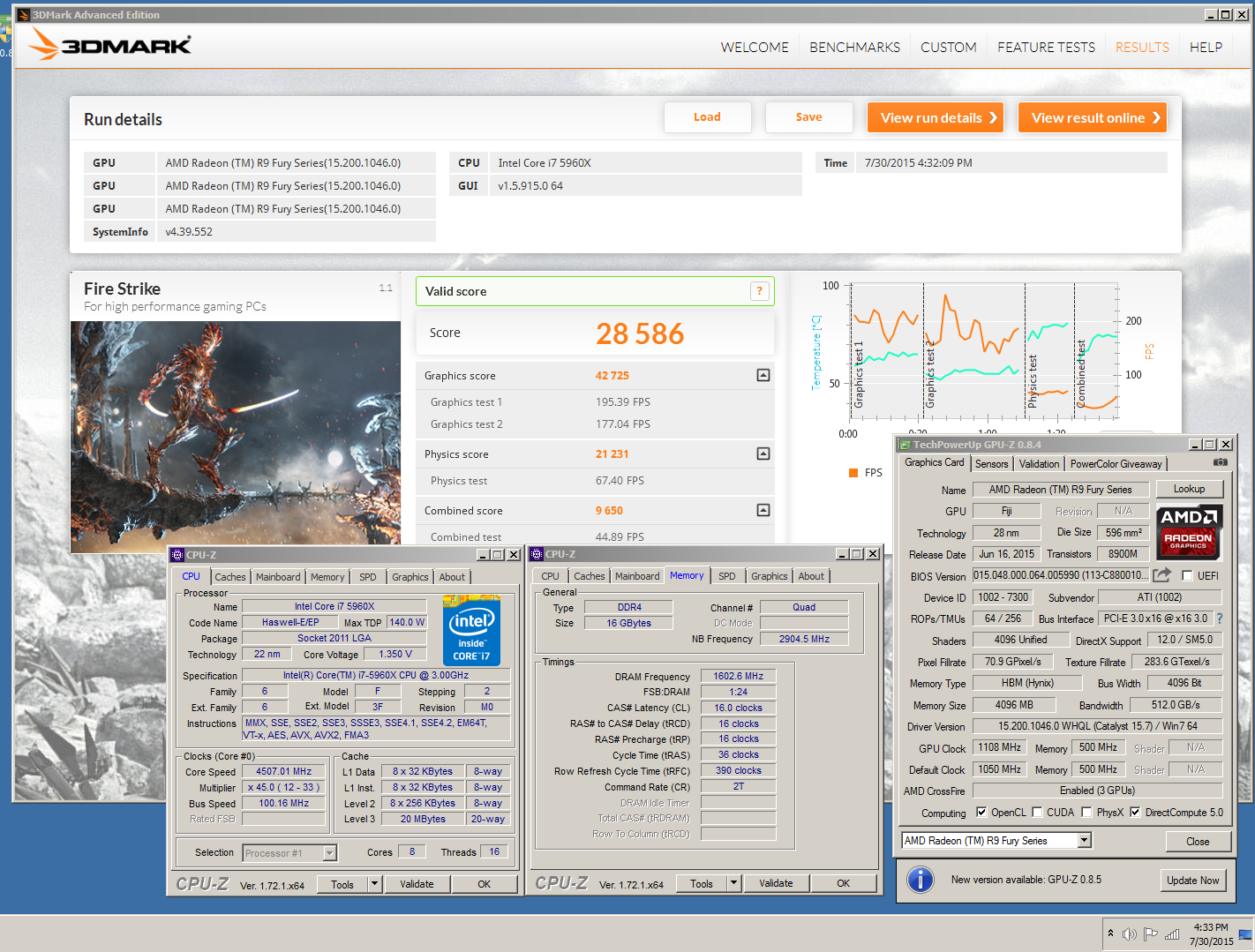The width and height of the screenshot is (1255, 952).
Task: Click the Tools button in CPU-Z CPU window
Action: tap(342, 884)
